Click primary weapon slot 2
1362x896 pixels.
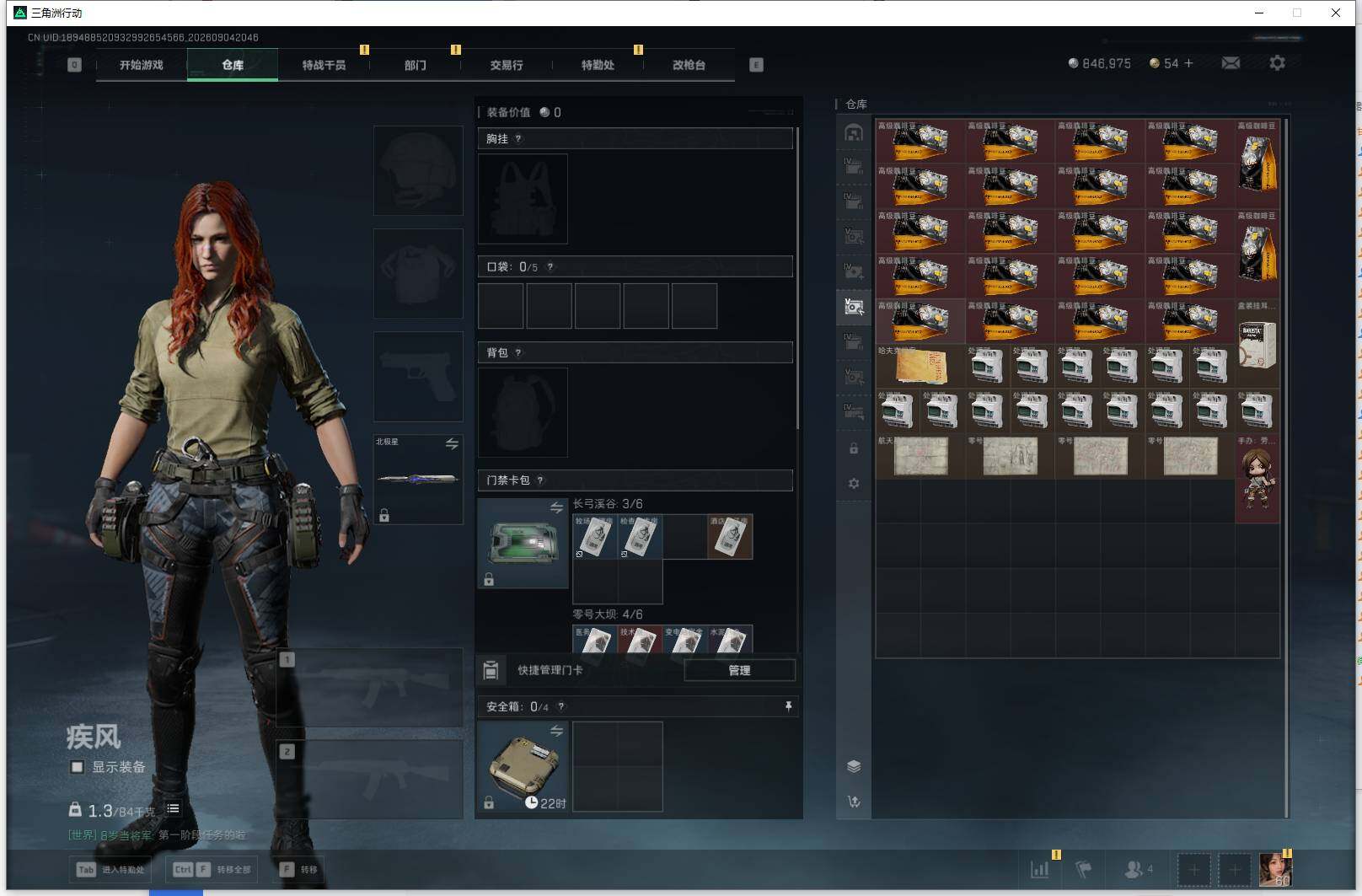(x=370, y=779)
